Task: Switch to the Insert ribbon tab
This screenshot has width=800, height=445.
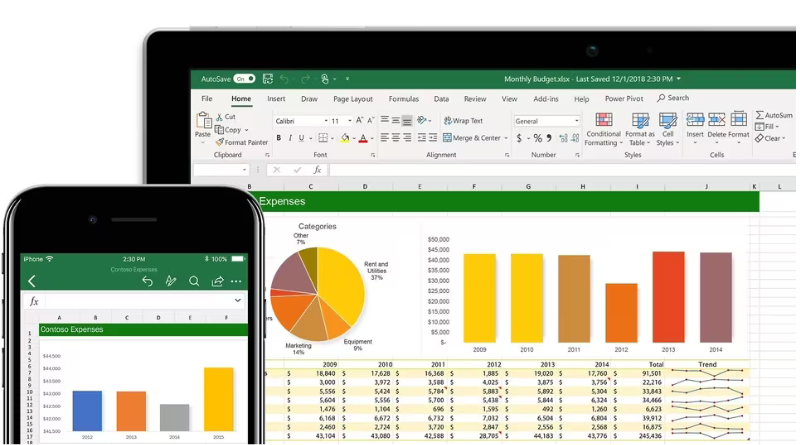Action: click(x=276, y=98)
